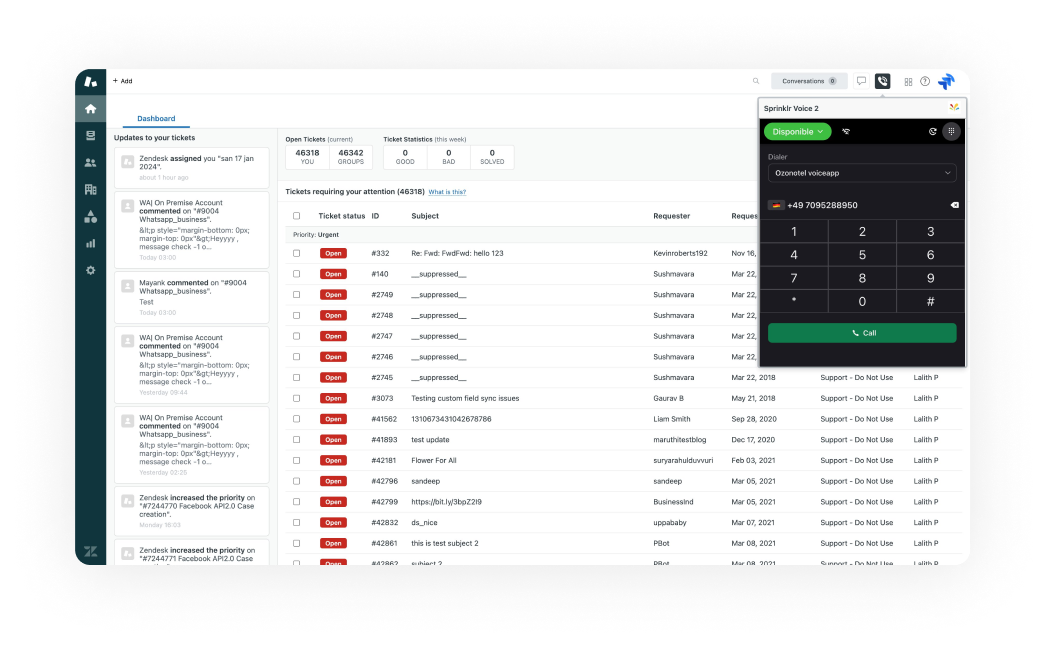Click the green Call button
The height and width of the screenshot is (646, 1046).
click(862, 333)
